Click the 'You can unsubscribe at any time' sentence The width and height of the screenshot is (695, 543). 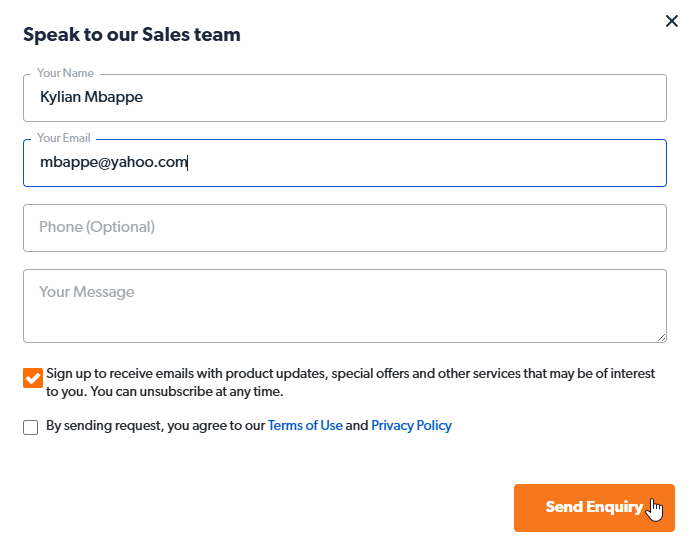click(x=187, y=392)
